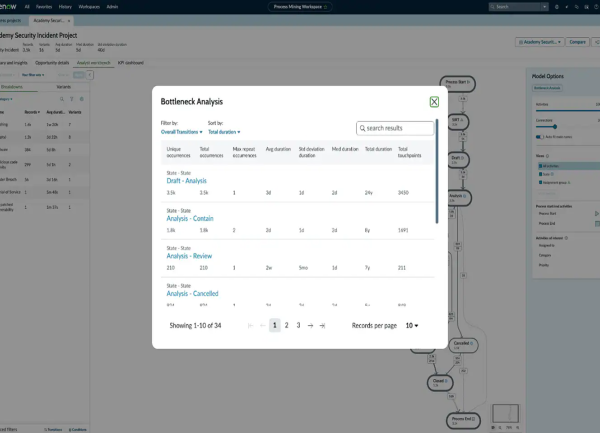The height and width of the screenshot is (433, 600).
Task: Switch to the Opportunity details tab
Action: [x=52, y=63]
